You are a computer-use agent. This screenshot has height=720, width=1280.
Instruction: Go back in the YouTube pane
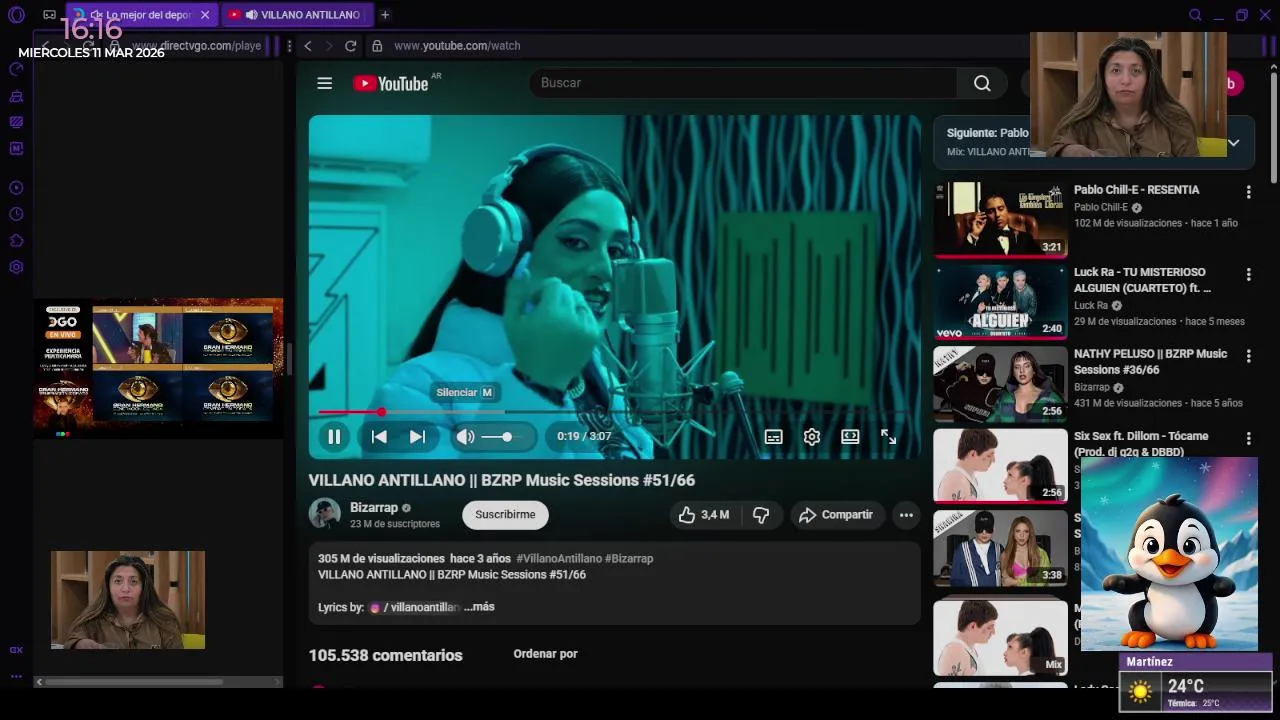[x=308, y=46]
